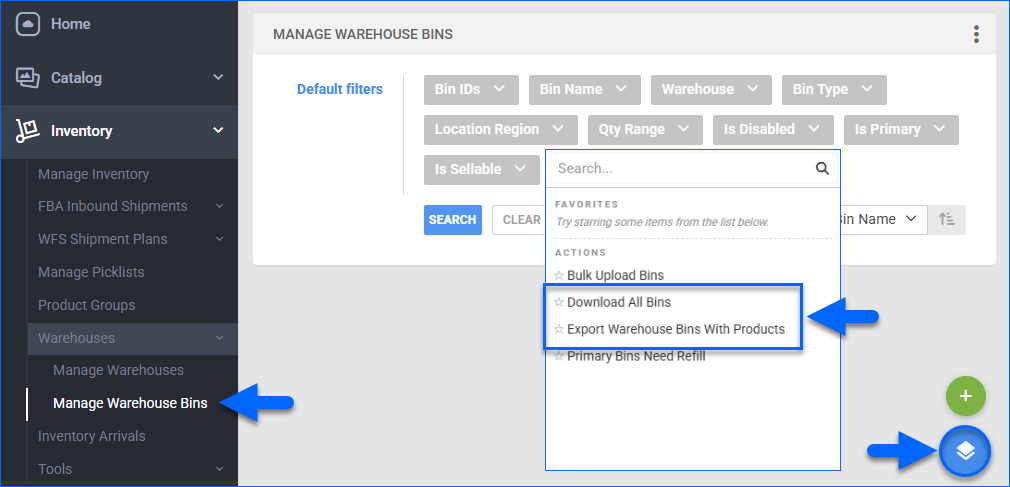The width and height of the screenshot is (1010, 487).
Task: Toggle the sort order icon
Action: click(x=947, y=219)
